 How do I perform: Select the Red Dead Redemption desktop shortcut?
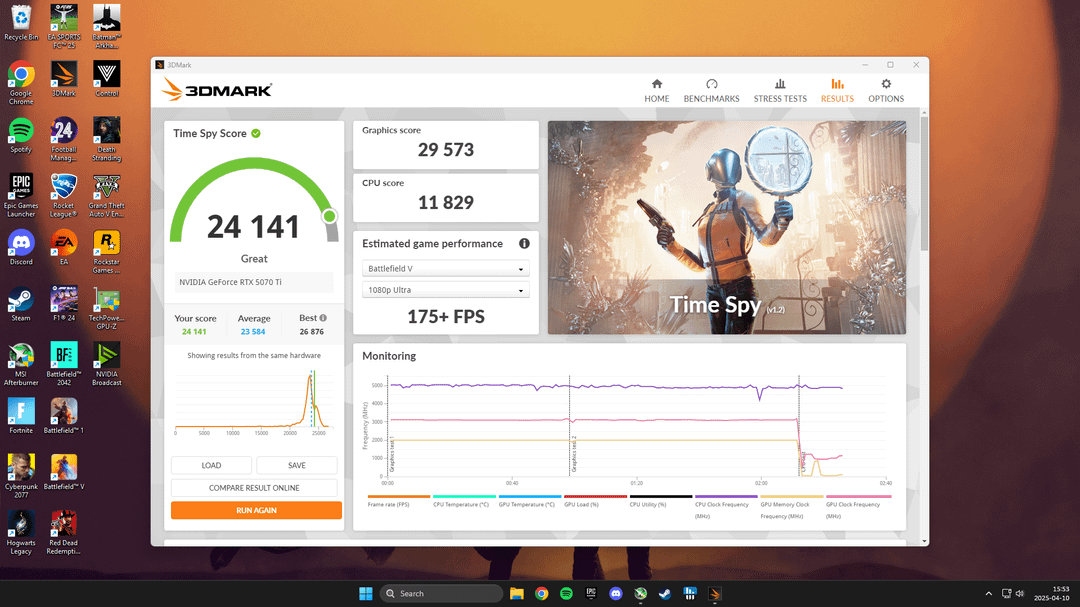[x=64, y=533]
